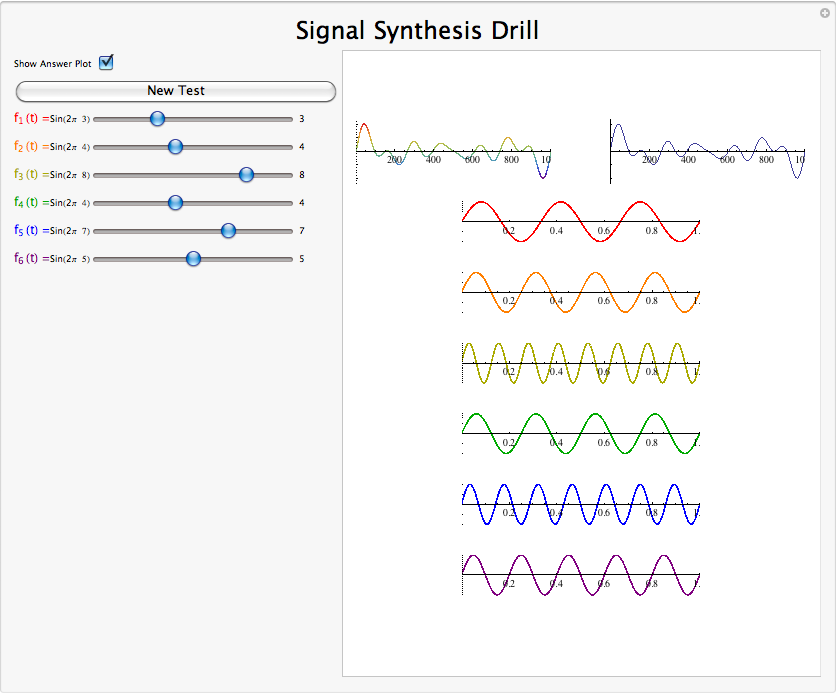The width and height of the screenshot is (836, 695).
Task: Click the f1 frequency slider handle
Action: (157, 119)
